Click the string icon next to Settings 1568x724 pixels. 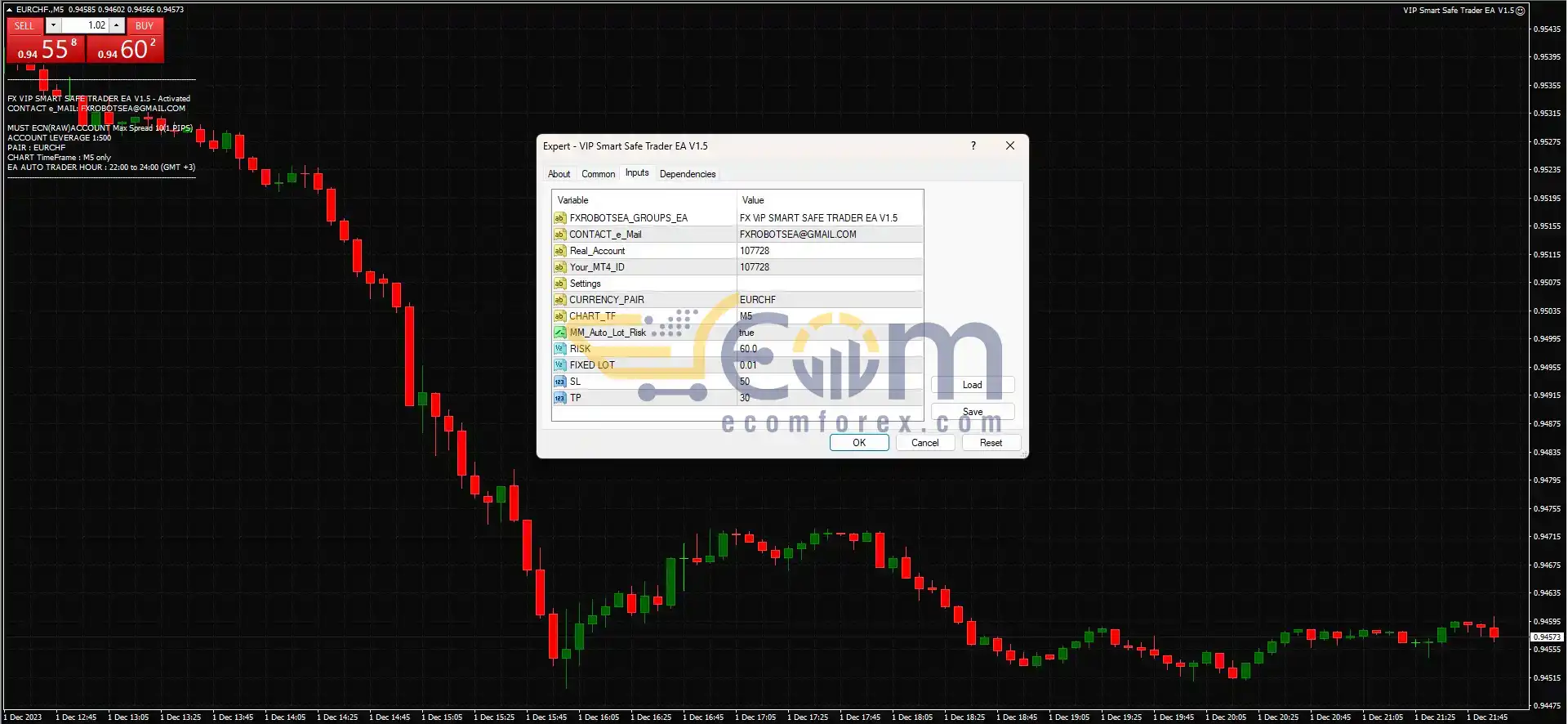coord(559,284)
